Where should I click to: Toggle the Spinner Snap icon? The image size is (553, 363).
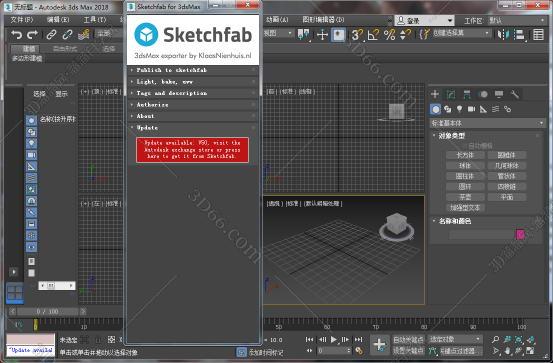(x=406, y=35)
